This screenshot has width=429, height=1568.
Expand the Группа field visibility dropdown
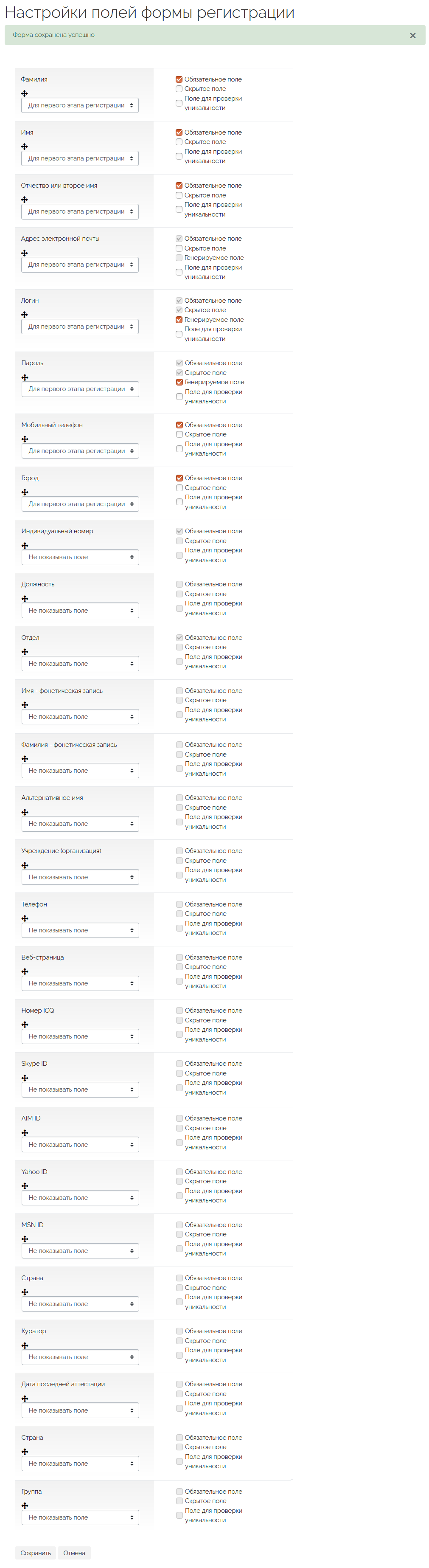point(80,1517)
